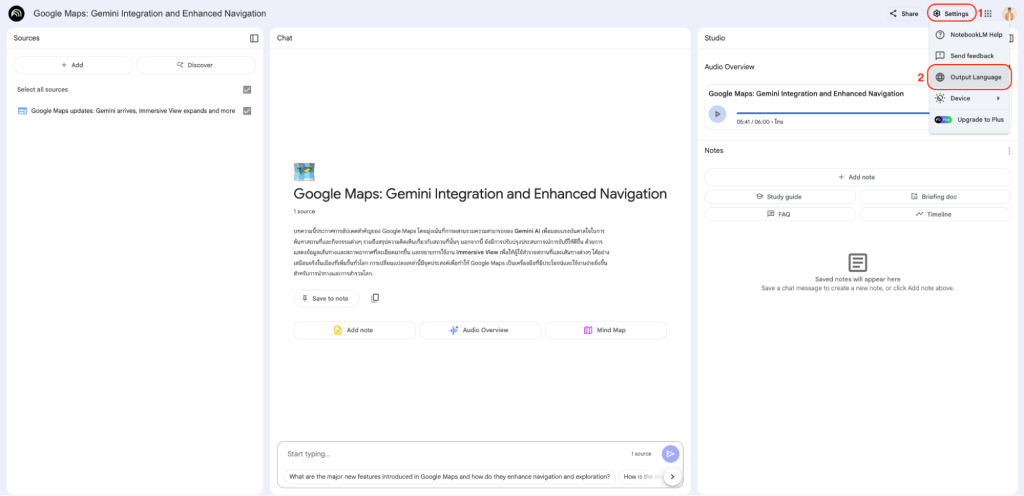Click the Discover sources button

(x=196, y=65)
